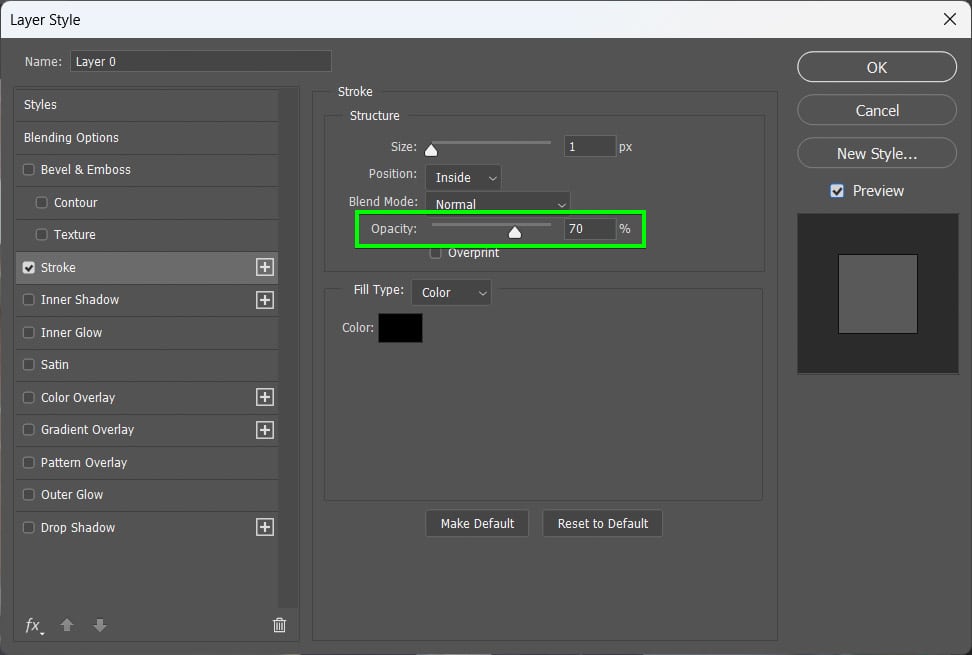Click the Size slider handle

pos(431,150)
